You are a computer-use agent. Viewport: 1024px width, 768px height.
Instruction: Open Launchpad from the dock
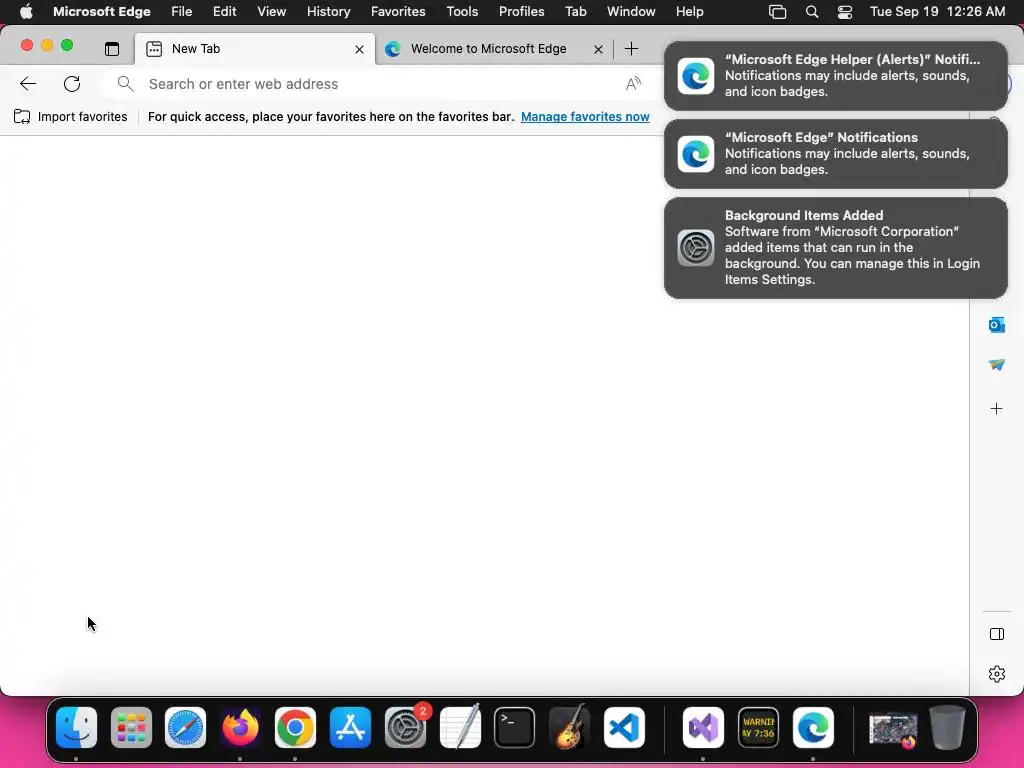coord(131,728)
